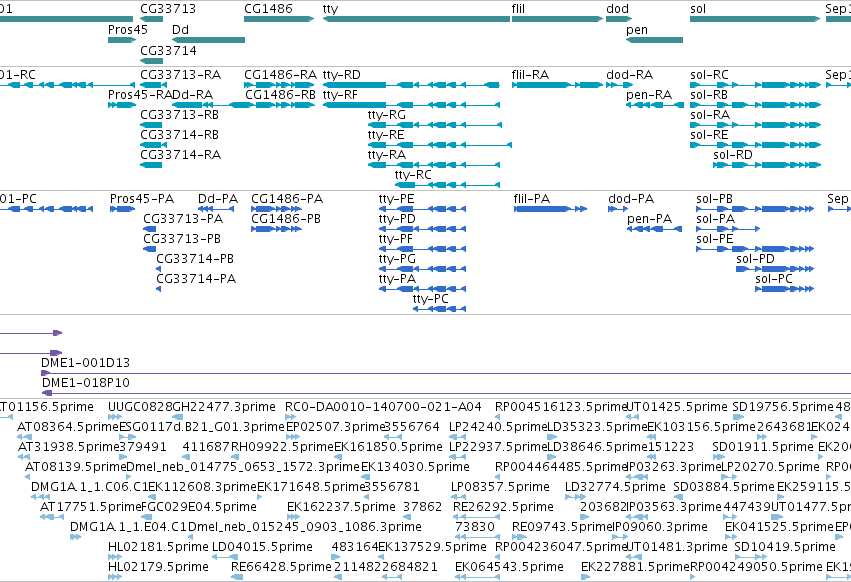Click EST RC0-DA0010-140700-021-A04
The height and width of the screenshot is (582, 851).
[383, 407]
